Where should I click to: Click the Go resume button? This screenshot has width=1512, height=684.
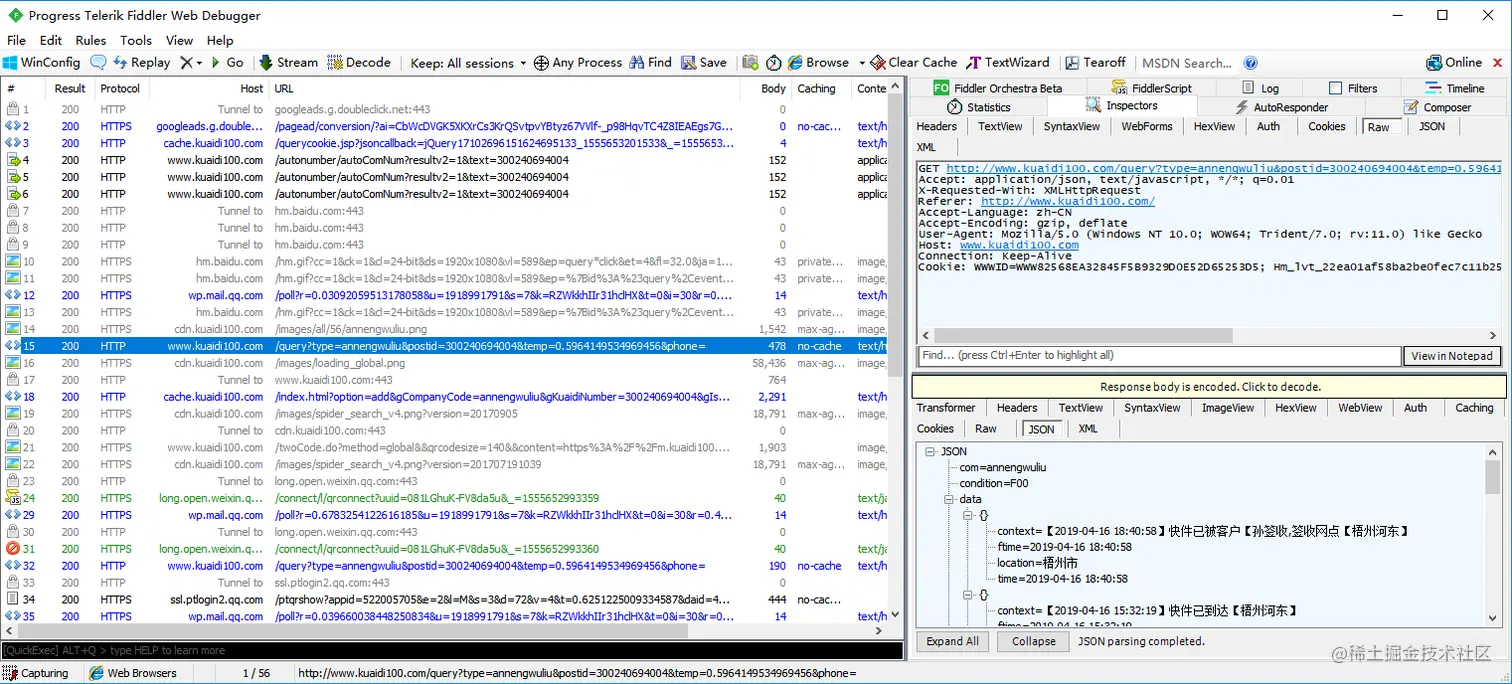pyautogui.click(x=227, y=62)
